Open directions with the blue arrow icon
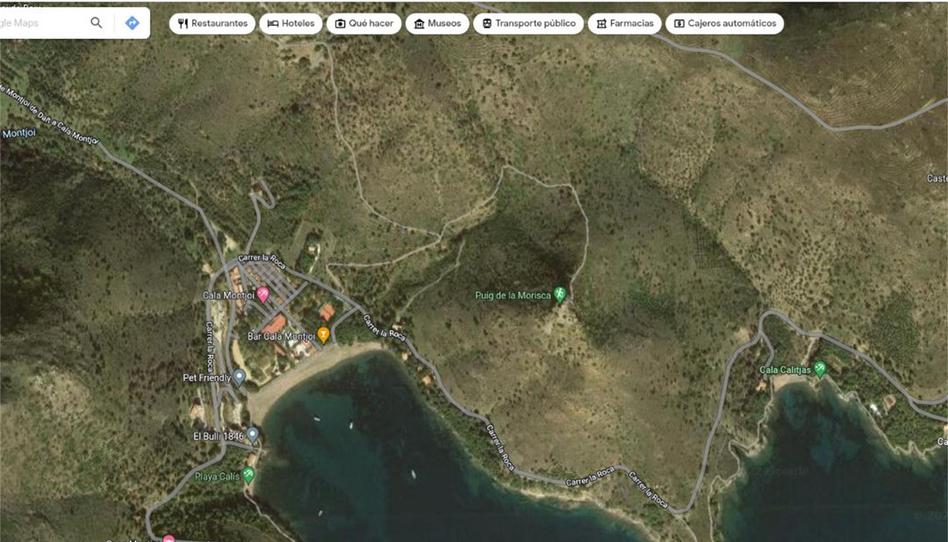The height and width of the screenshot is (542, 948). pos(132,23)
